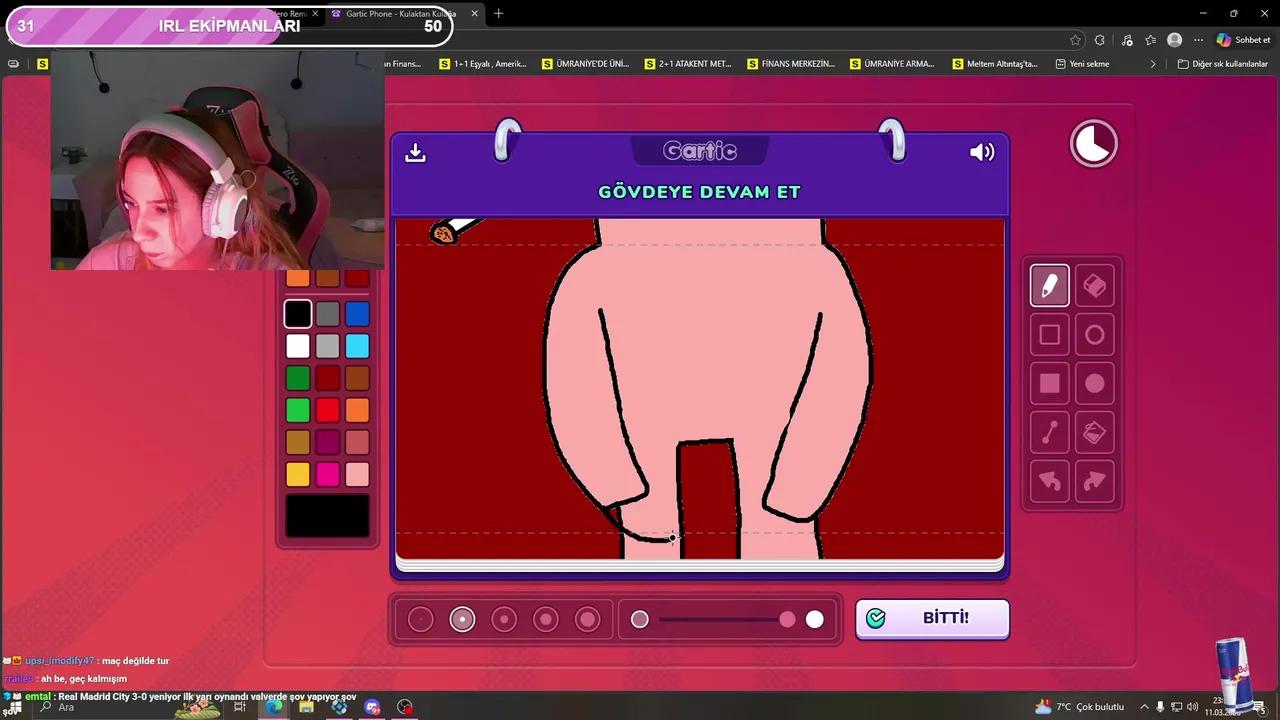This screenshot has height=720, width=1280.
Task: Select the paint bucket fill tool
Action: pos(1094,432)
